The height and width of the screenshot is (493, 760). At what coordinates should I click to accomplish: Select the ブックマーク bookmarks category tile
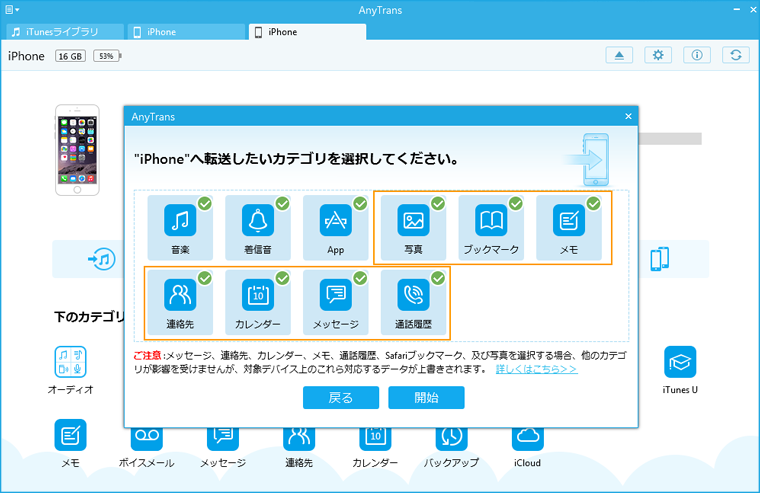491,227
